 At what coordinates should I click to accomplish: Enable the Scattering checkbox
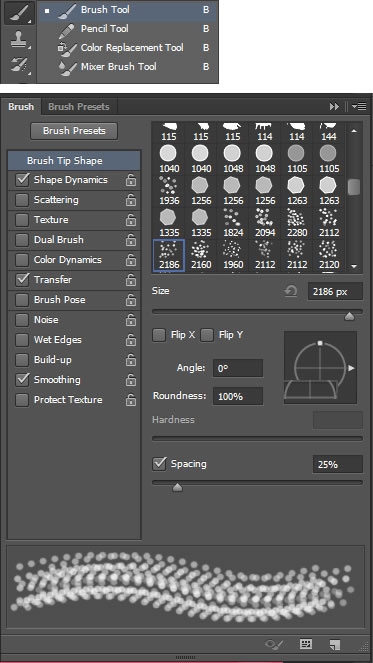pos(22,200)
